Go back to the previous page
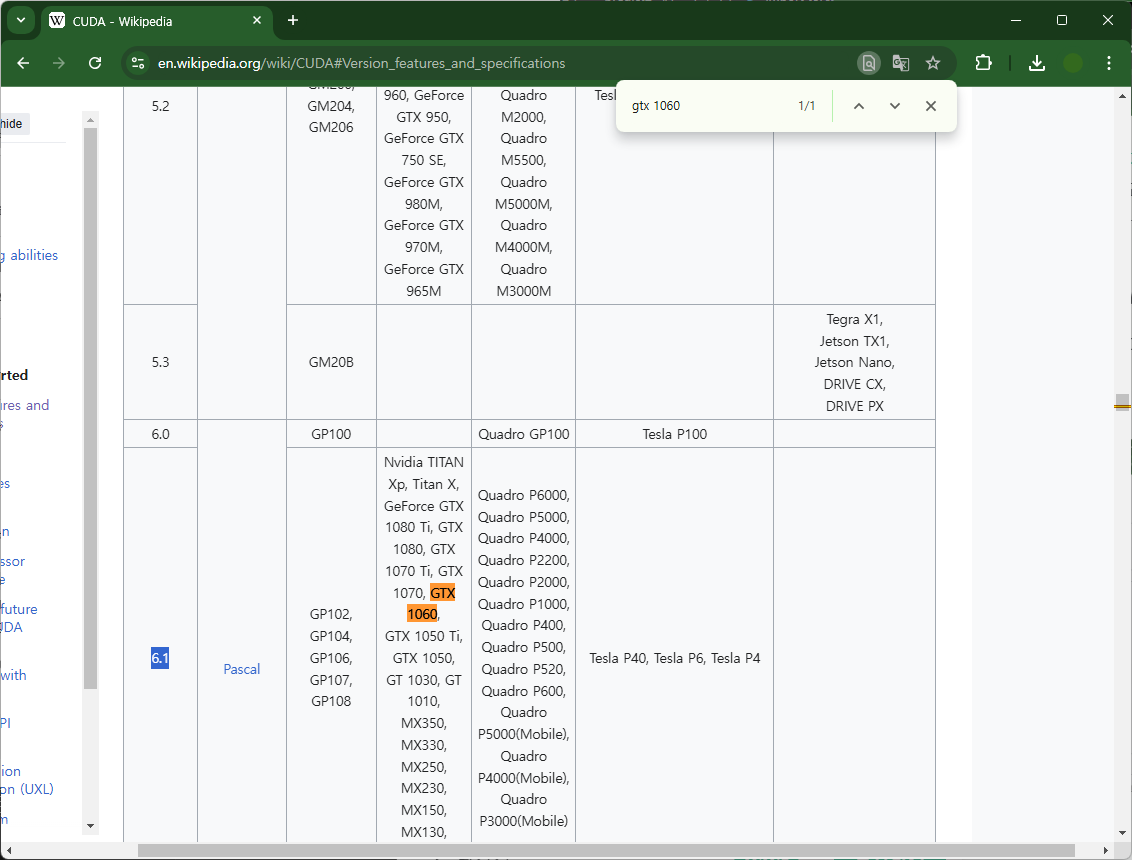 point(23,63)
